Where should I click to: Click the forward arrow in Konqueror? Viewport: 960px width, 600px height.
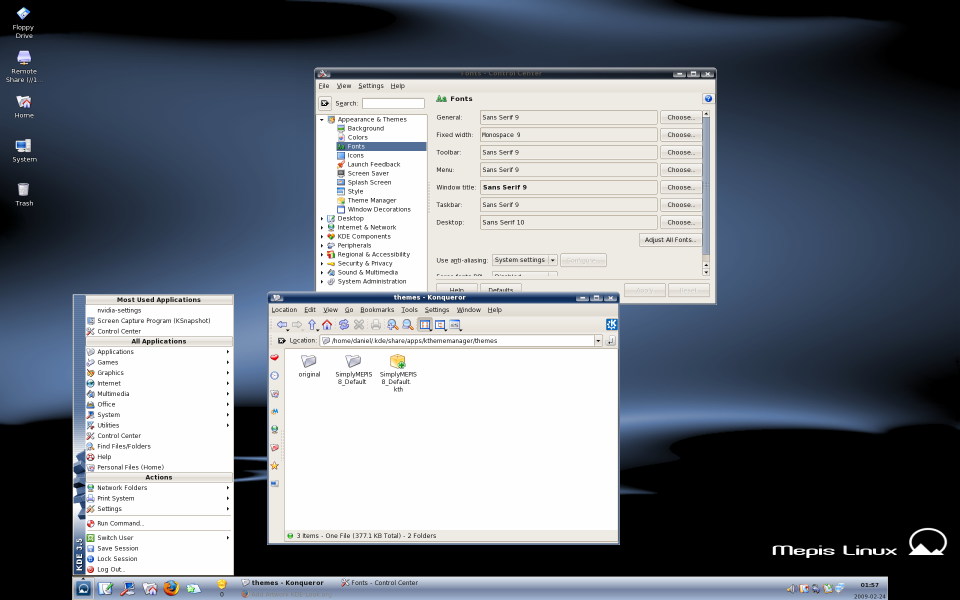[297, 324]
